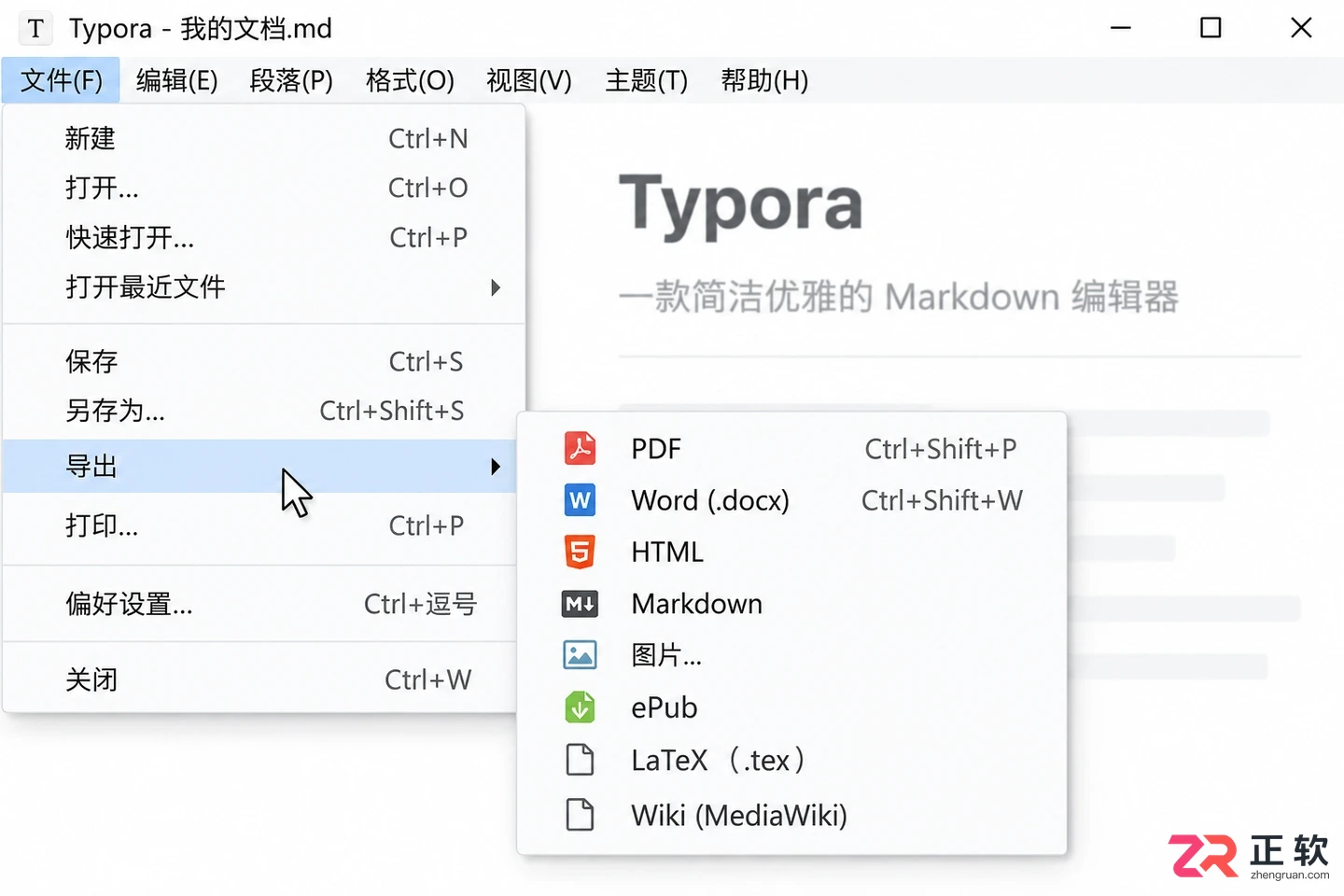
Task: Select LaTeX (.tex) export label
Action: coord(718,760)
